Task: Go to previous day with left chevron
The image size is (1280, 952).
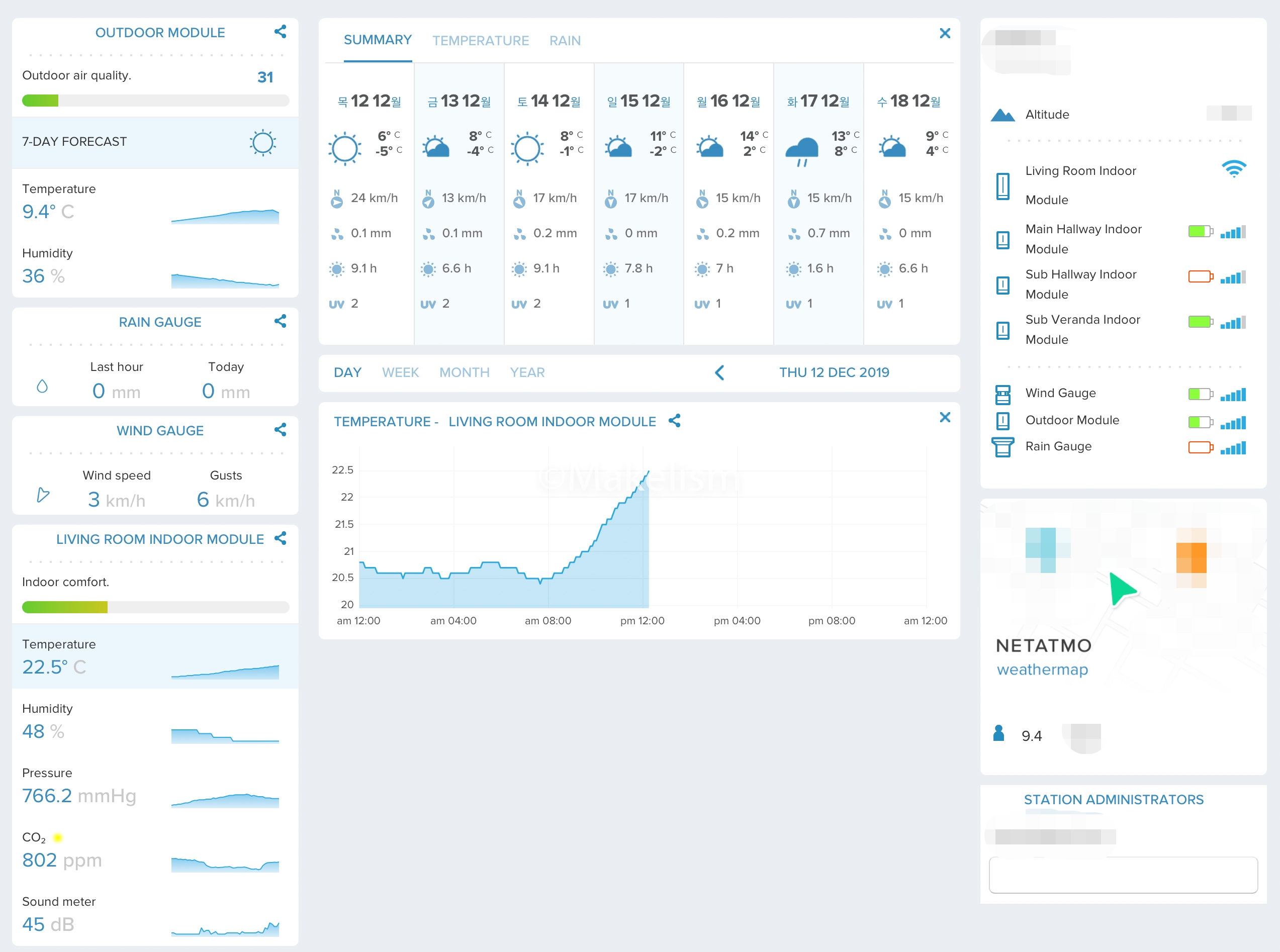Action: [719, 373]
